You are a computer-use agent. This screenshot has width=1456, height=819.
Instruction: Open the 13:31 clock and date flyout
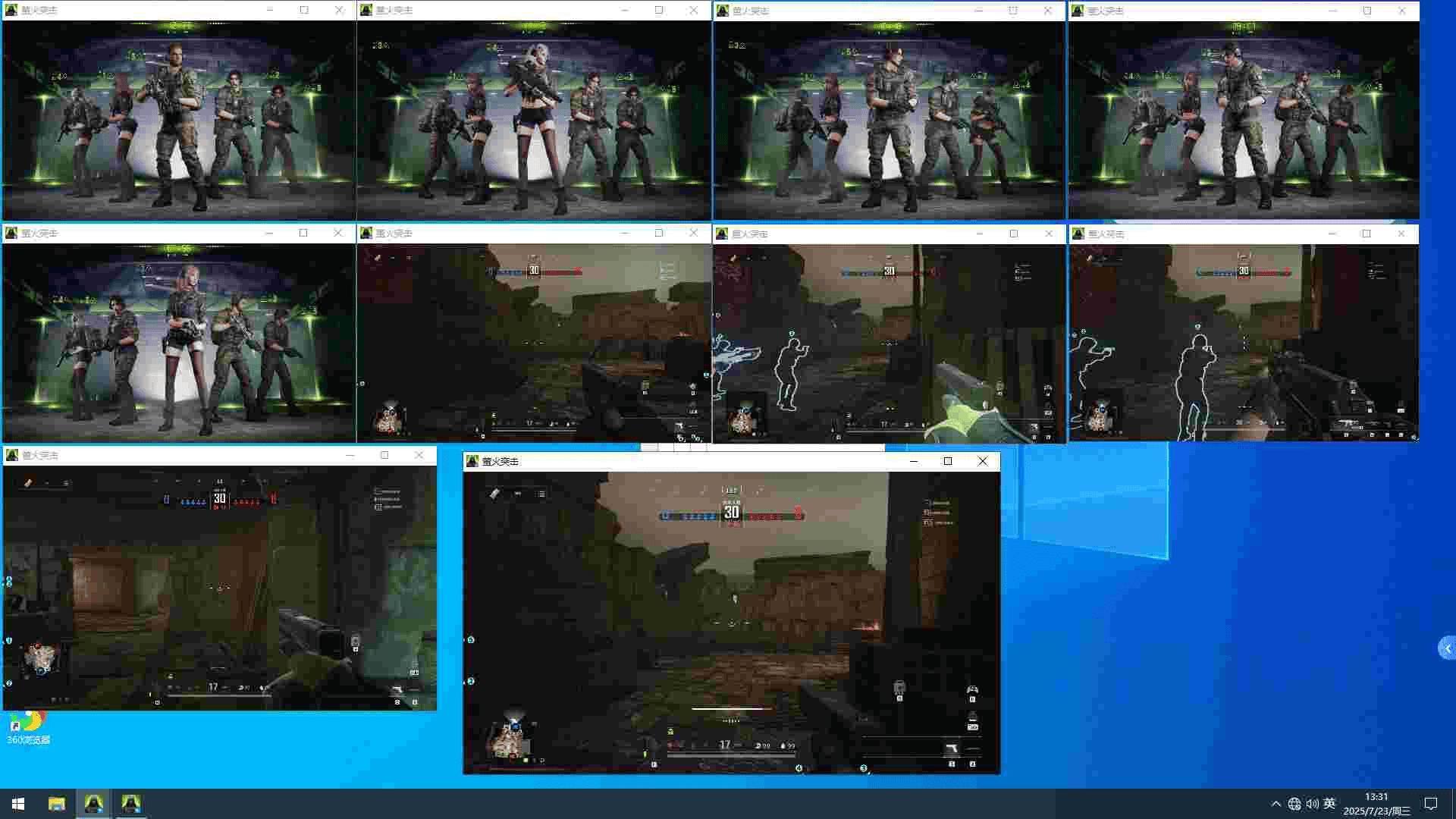coord(1376,804)
